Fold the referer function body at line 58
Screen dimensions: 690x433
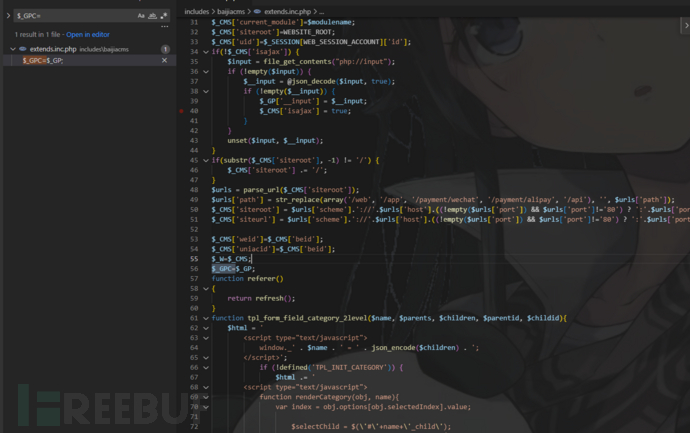(206, 289)
